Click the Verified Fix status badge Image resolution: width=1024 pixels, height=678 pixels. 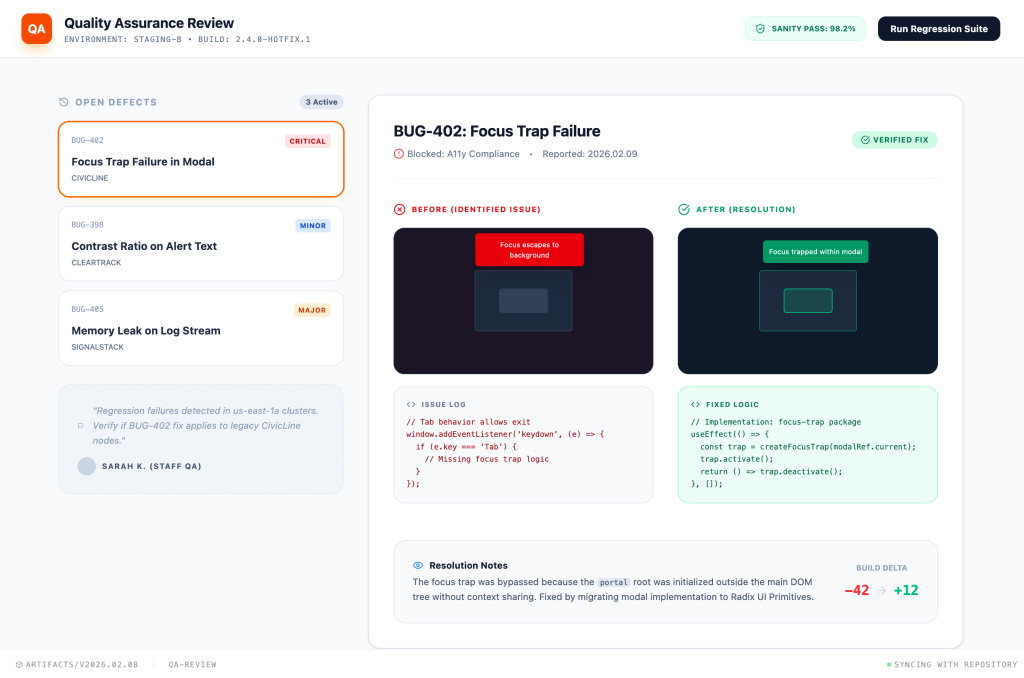pyautogui.click(x=894, y=140)
